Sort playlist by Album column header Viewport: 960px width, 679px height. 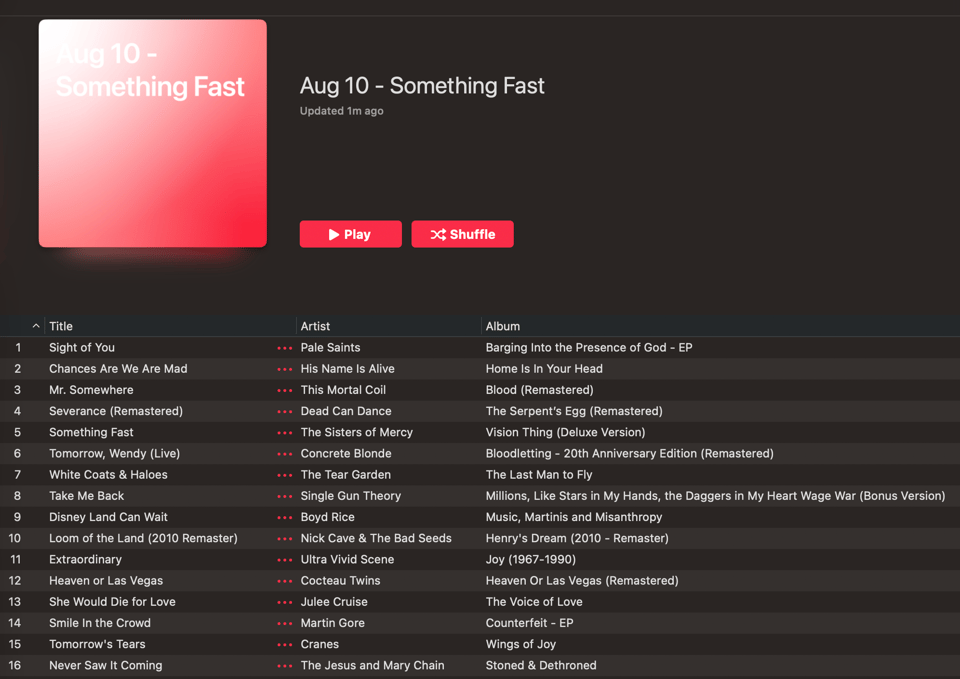[503, 326]
